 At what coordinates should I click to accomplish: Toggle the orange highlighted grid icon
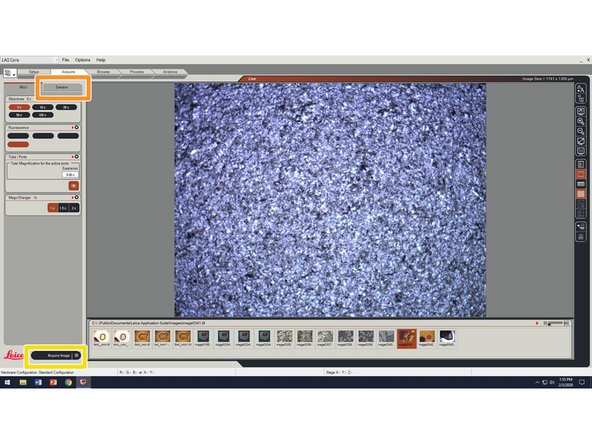click(581, 194)
